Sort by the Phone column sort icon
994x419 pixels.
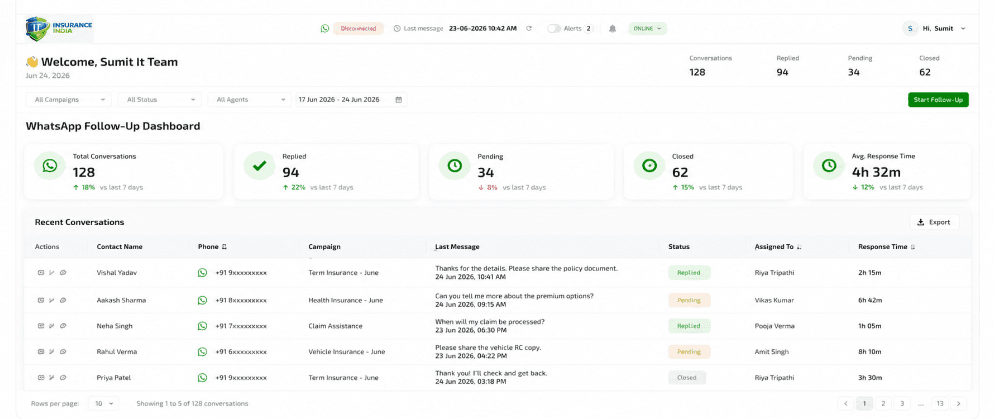point(224,247)
